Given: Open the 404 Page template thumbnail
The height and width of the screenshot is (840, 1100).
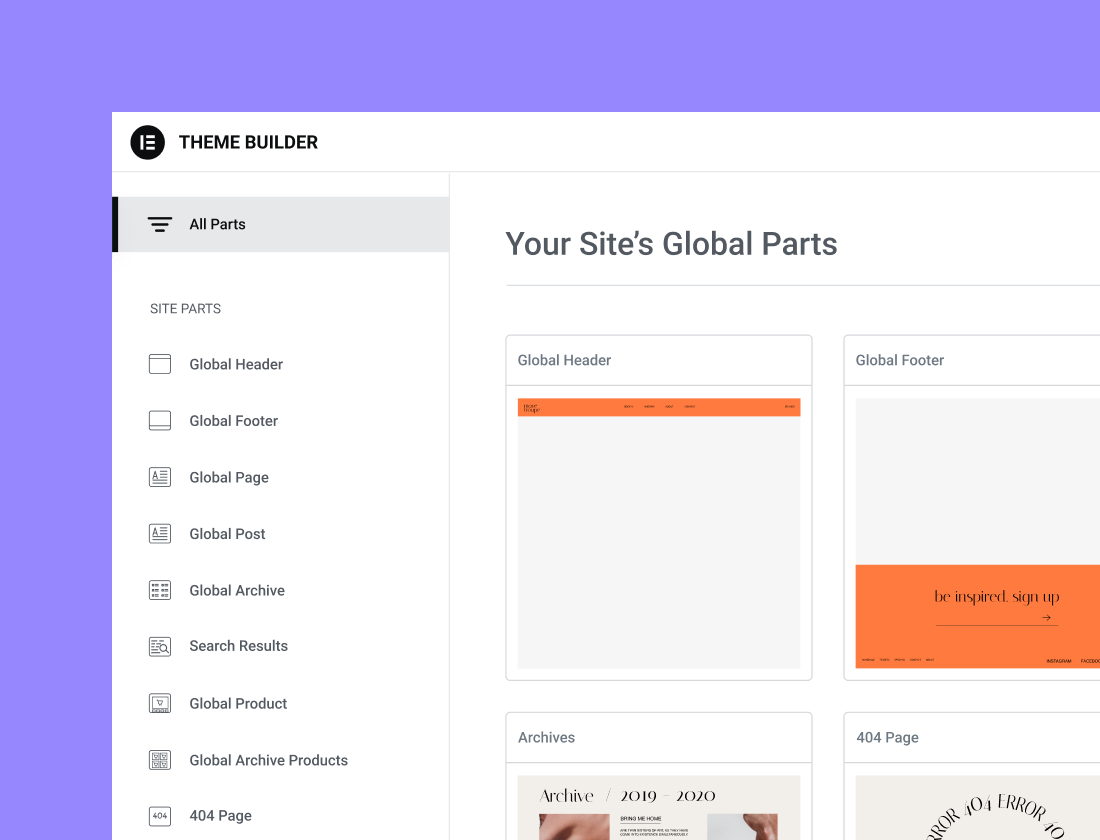Looking at the screenshot, I should [977, 807].
